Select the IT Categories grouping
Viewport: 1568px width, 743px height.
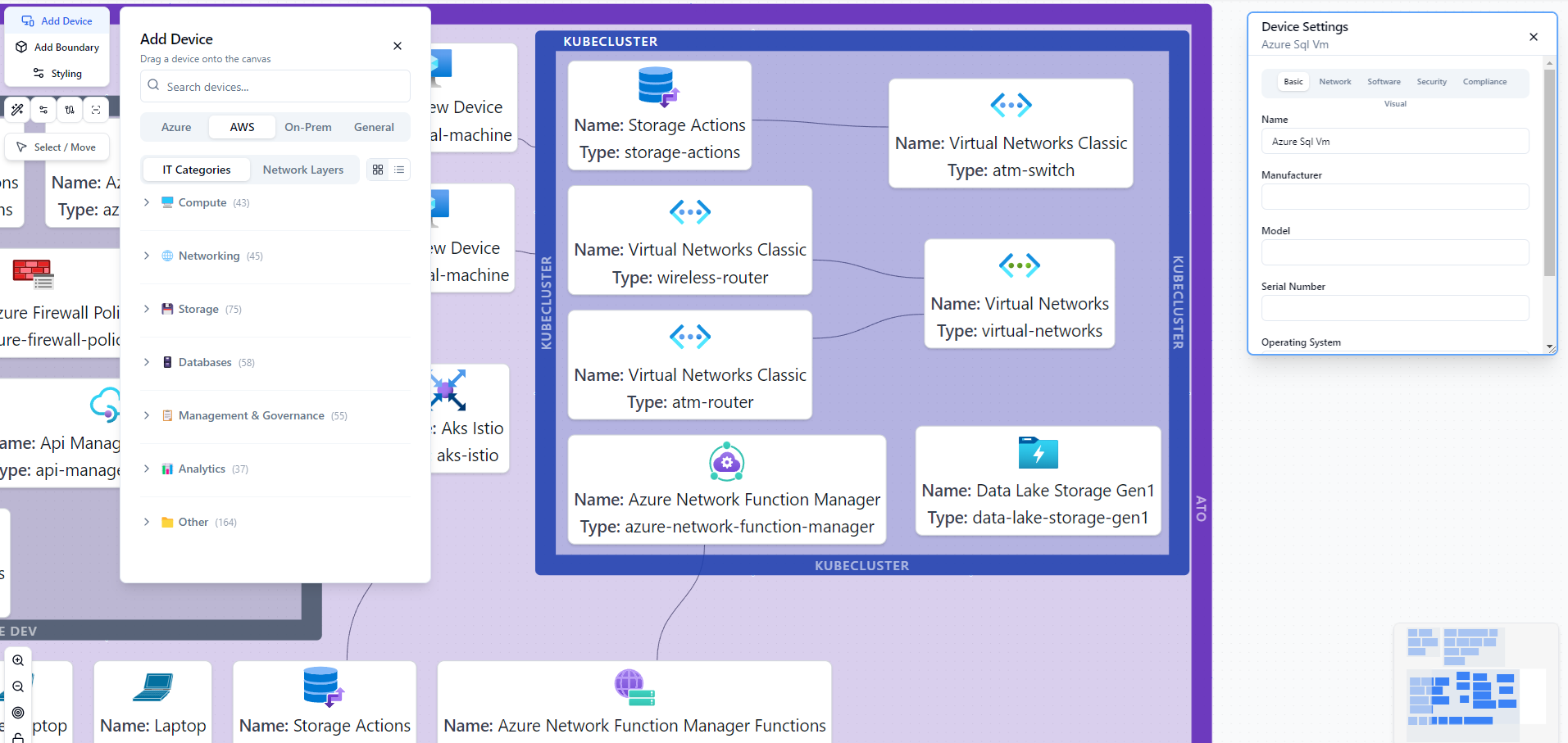click(197, 170)
